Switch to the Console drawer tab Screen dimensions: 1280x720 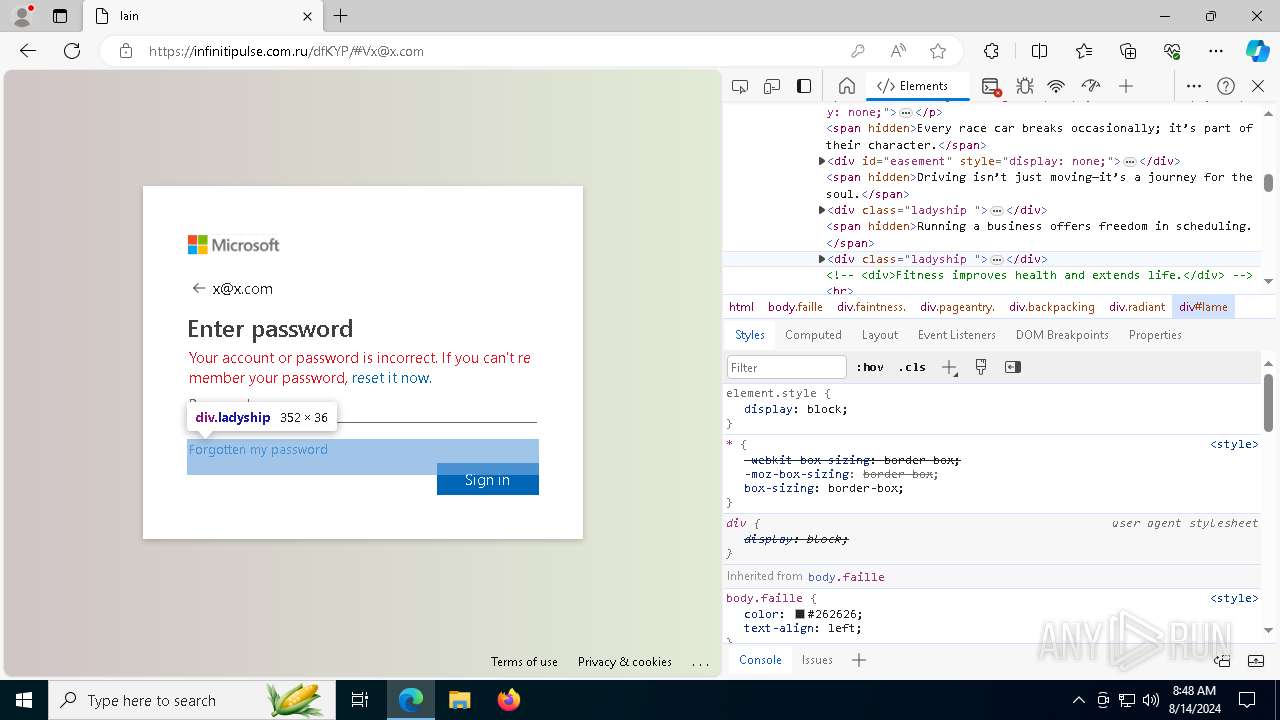coord(760,660)
